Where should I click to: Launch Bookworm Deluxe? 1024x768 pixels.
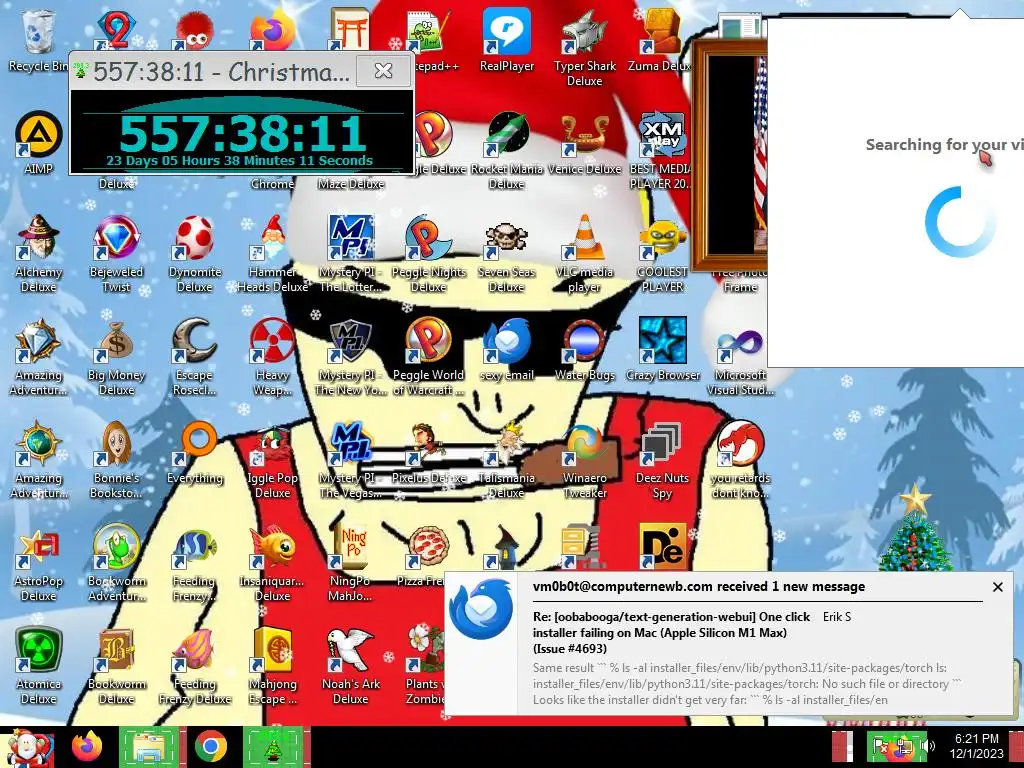pos(116,666)
